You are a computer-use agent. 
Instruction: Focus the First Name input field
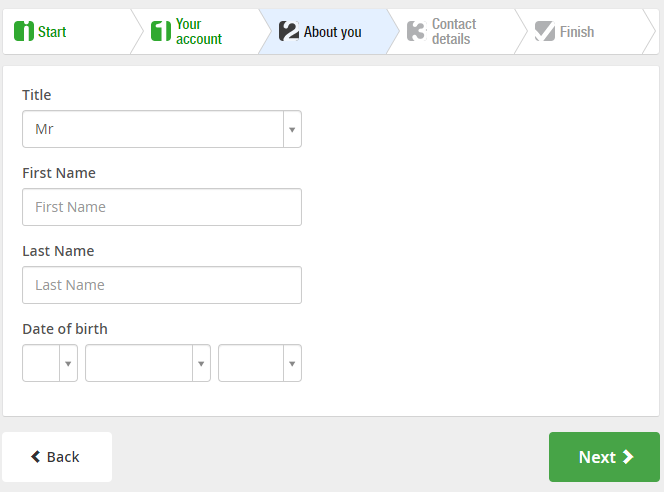point(162,207)
